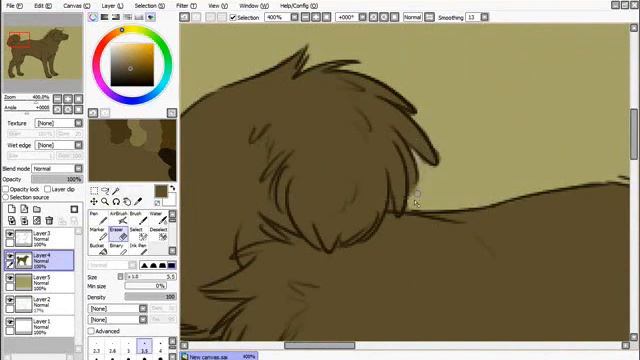The height and width of the screenshot is (360, 640).
Task: Click the navigator zoom out minus button
Action: coord(58,98)
